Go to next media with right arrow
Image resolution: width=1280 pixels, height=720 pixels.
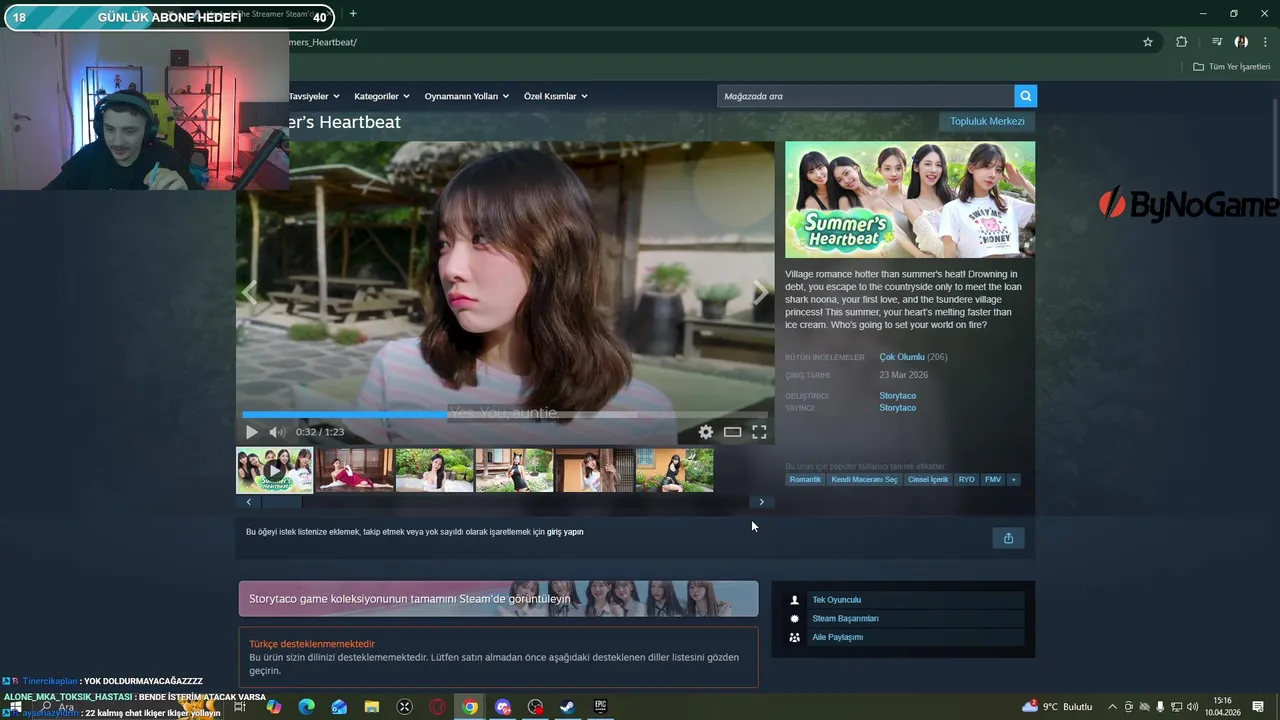(760, 292)
